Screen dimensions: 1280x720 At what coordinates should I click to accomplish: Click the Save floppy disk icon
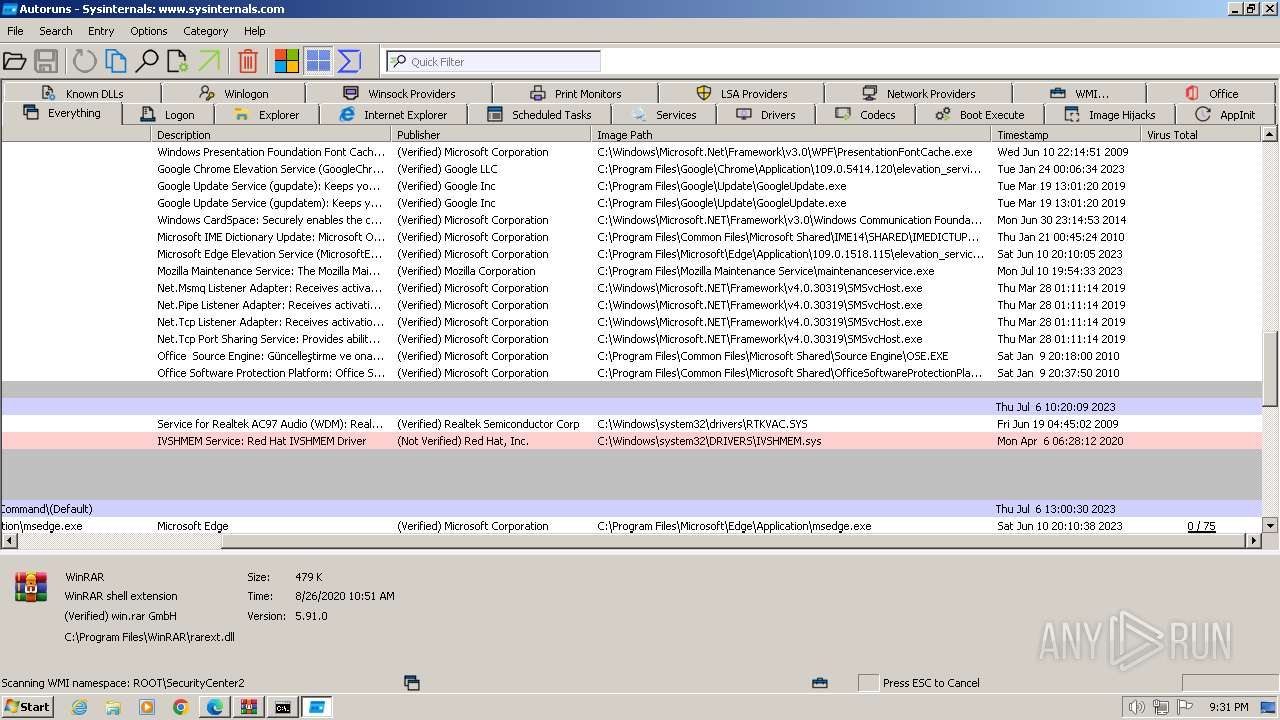click(x=46, y=61)
